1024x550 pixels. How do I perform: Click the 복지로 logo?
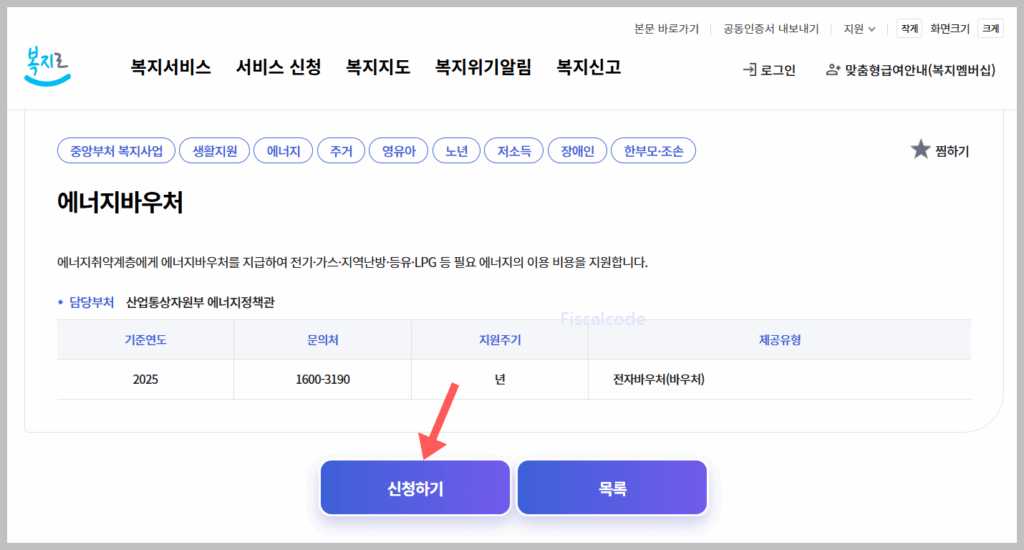click(47, 66)
